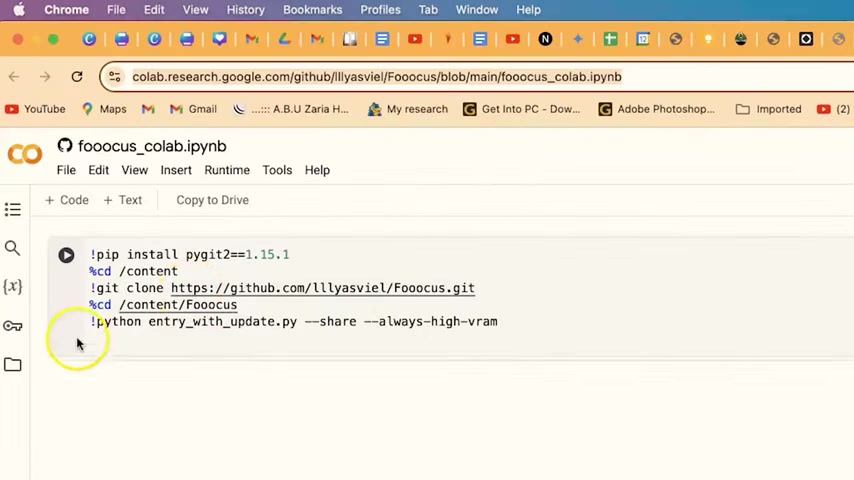The image size is (854, 480).
Task: Click the Fooocus.git GitHub link in code
Action: pos(323,288)
